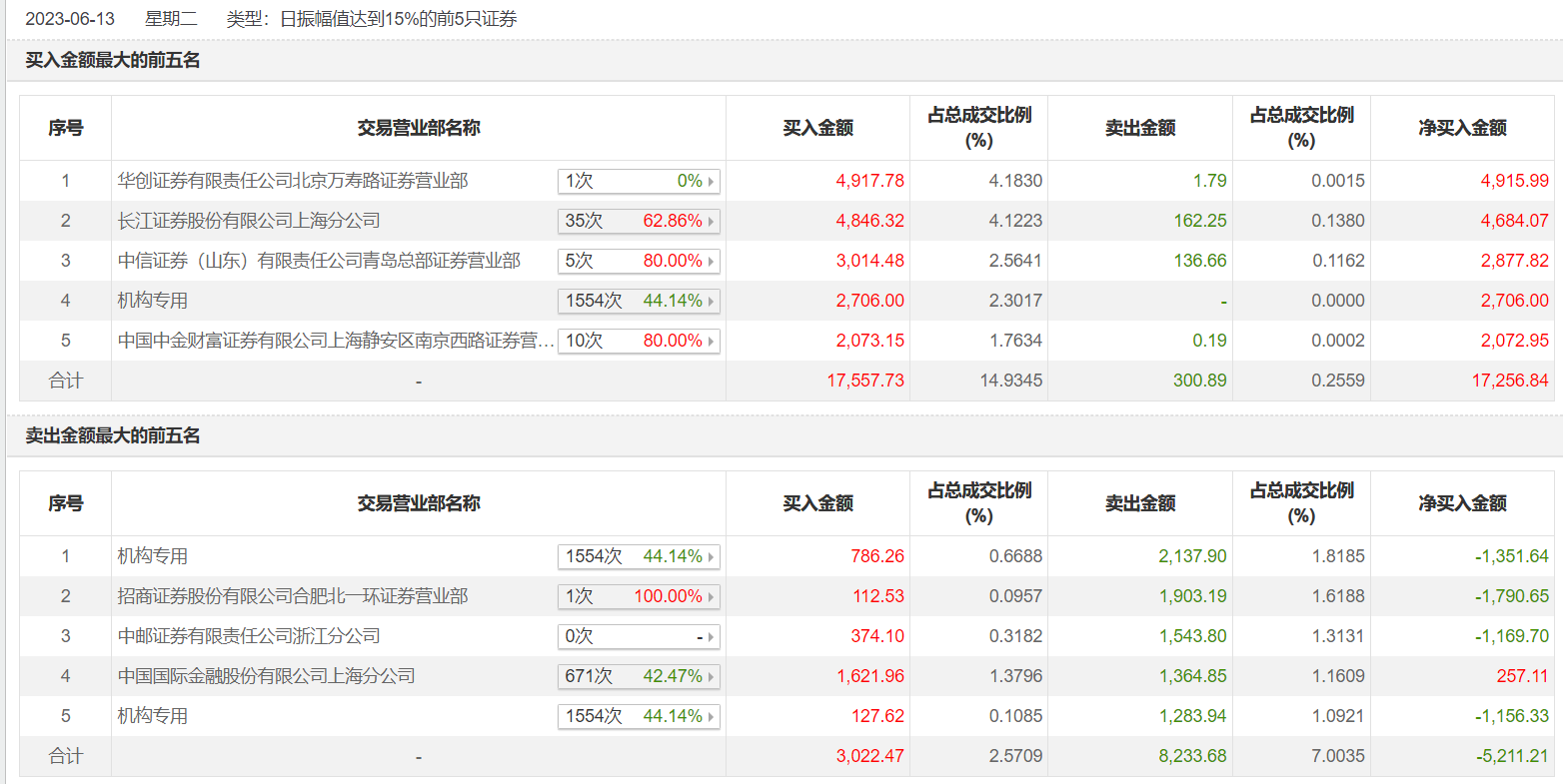The height and width of the screenshot is (784, 1563).
Task: Click 中信证券（山东）青岛总部证券营业部 link
Action: 319,261
